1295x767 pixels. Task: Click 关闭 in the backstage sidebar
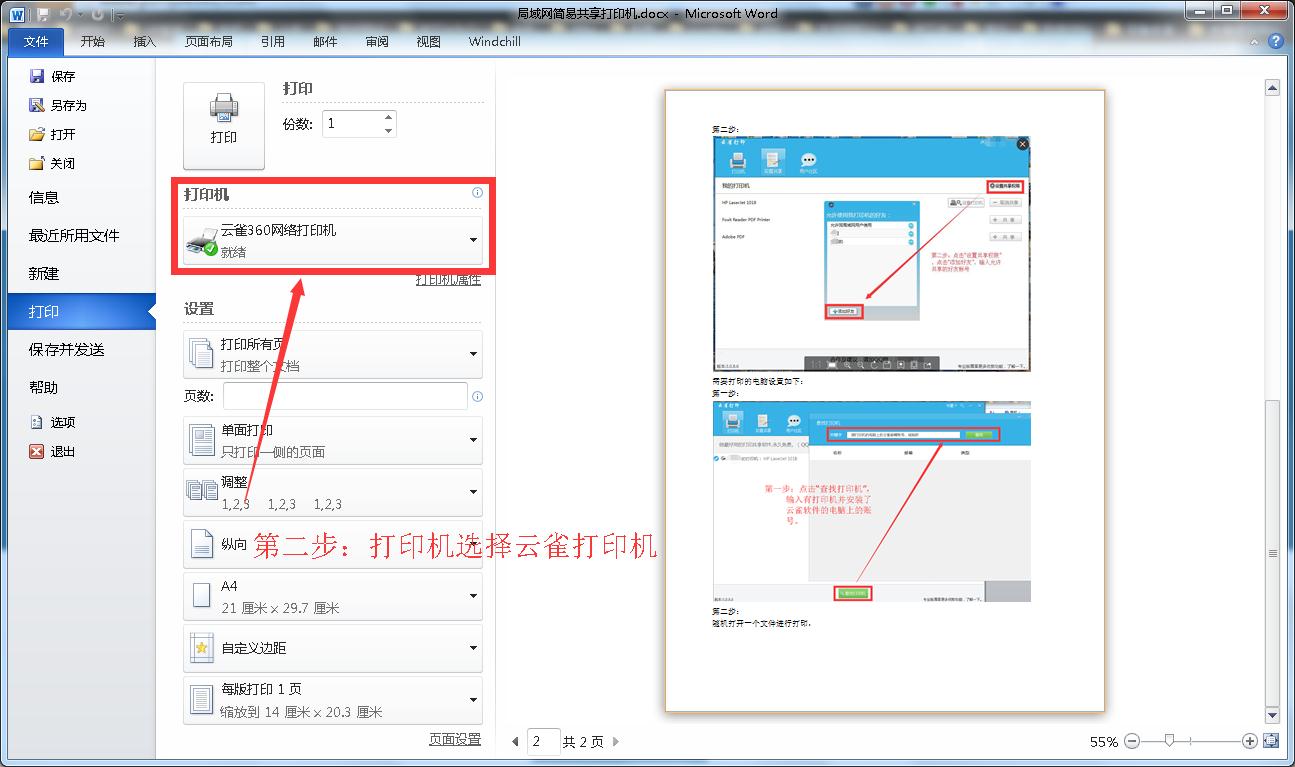pos(52,163)
